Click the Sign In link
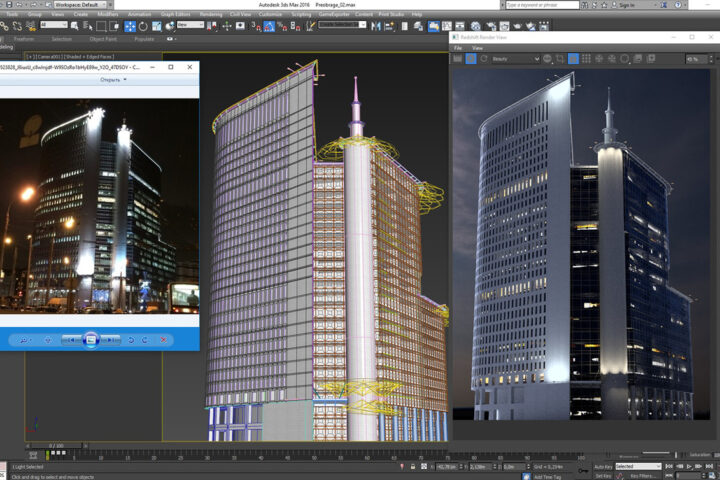Screen dimensions: 720x480 pyautogui.click(x=627, y=5)
